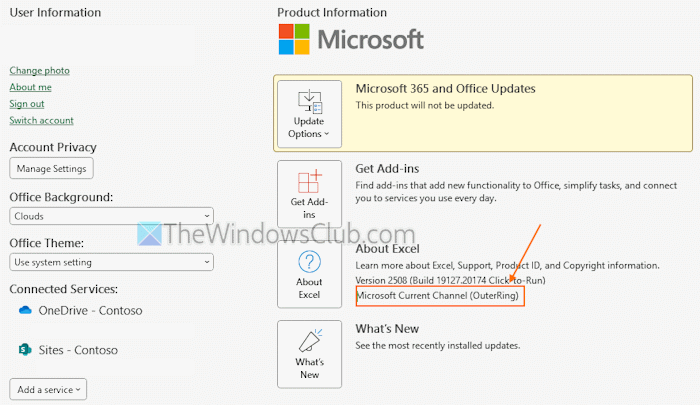
Task: Open the About me link
Action: tap(30, 87)
